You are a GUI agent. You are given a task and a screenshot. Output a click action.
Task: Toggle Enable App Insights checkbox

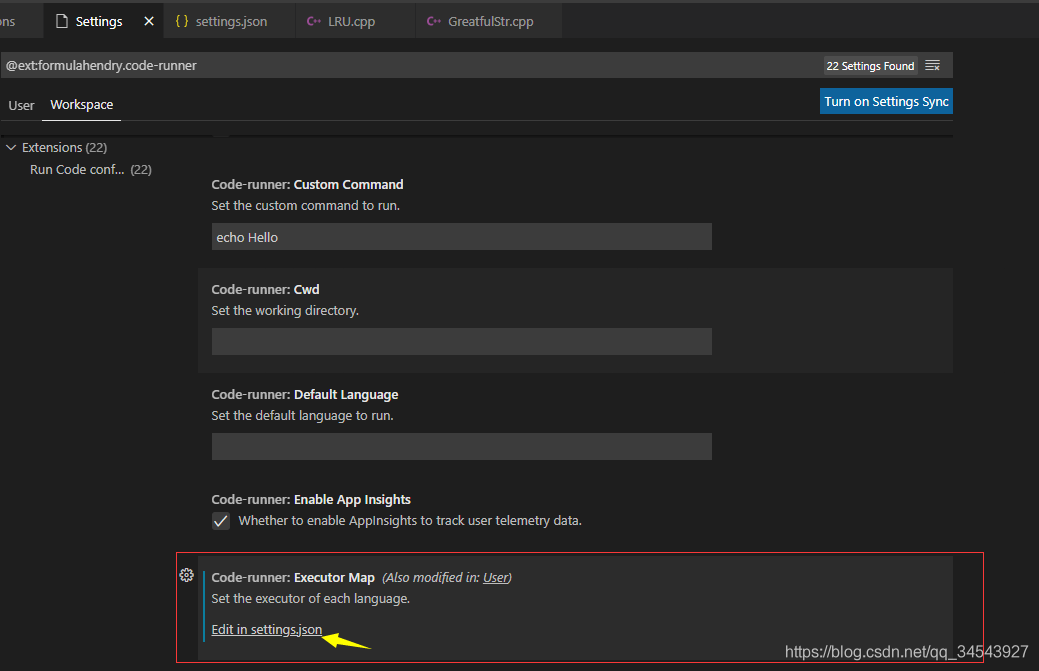221,521
